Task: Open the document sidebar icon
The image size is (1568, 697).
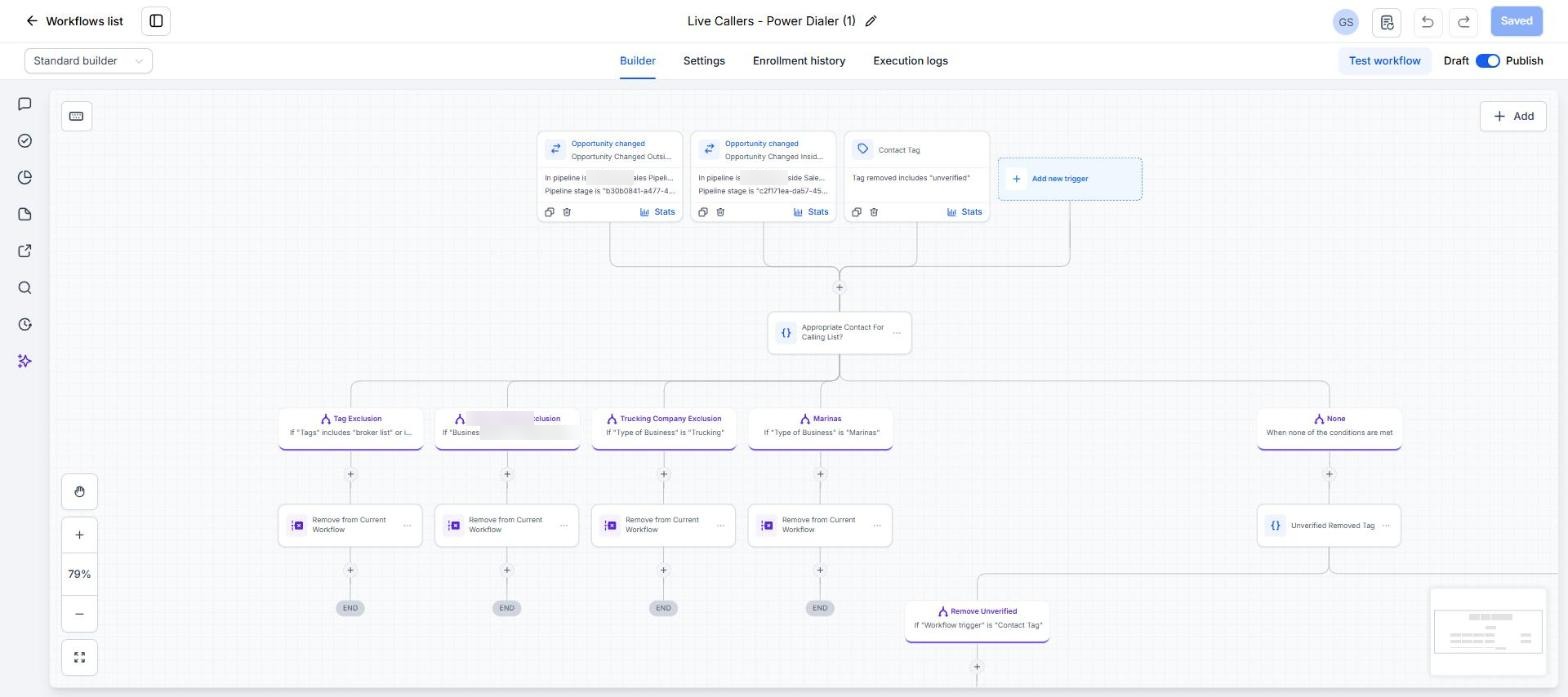Action: [x=25, y=214]
